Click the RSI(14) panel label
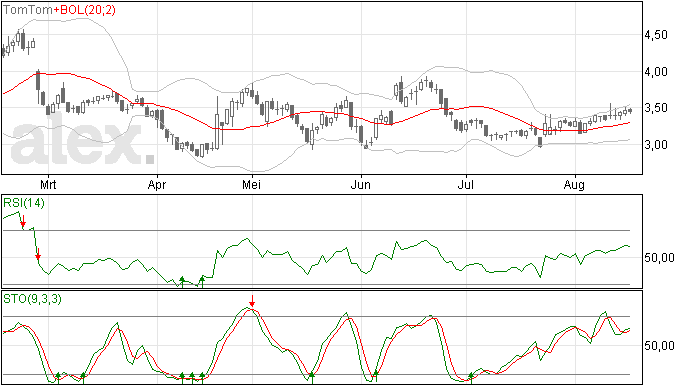This screenshot has height=387, width=690. (x=24, y=203)
